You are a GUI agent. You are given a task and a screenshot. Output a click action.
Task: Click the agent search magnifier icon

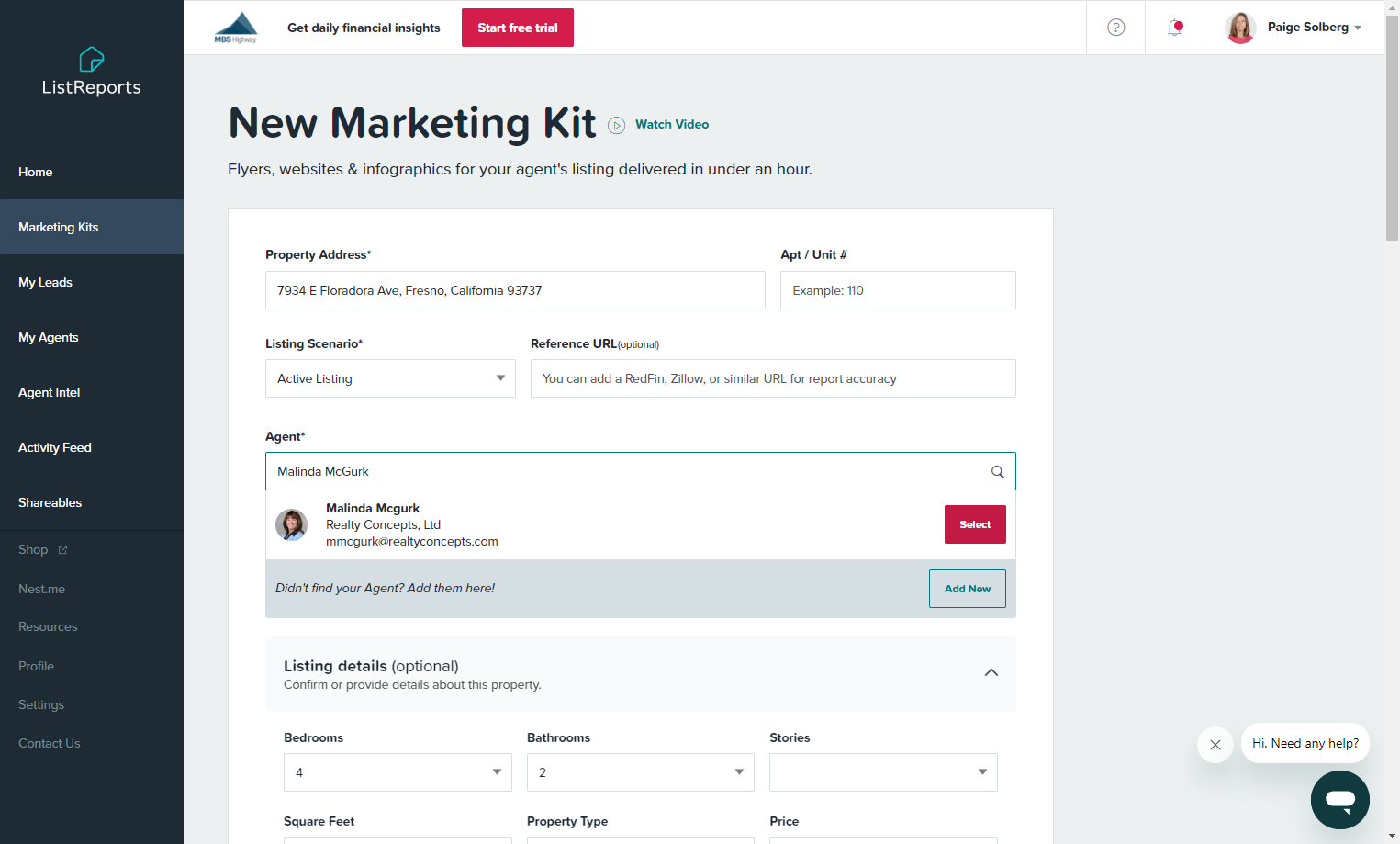pyautogui.click(x=997, y=472)
